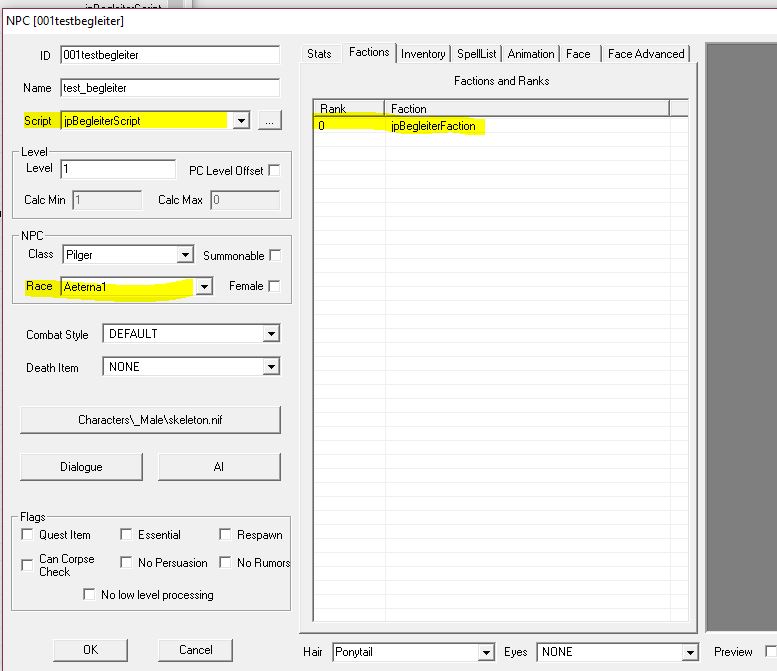
Task: Open the Race dropdown showing Aeterna1
Action: tap(204, 287)
